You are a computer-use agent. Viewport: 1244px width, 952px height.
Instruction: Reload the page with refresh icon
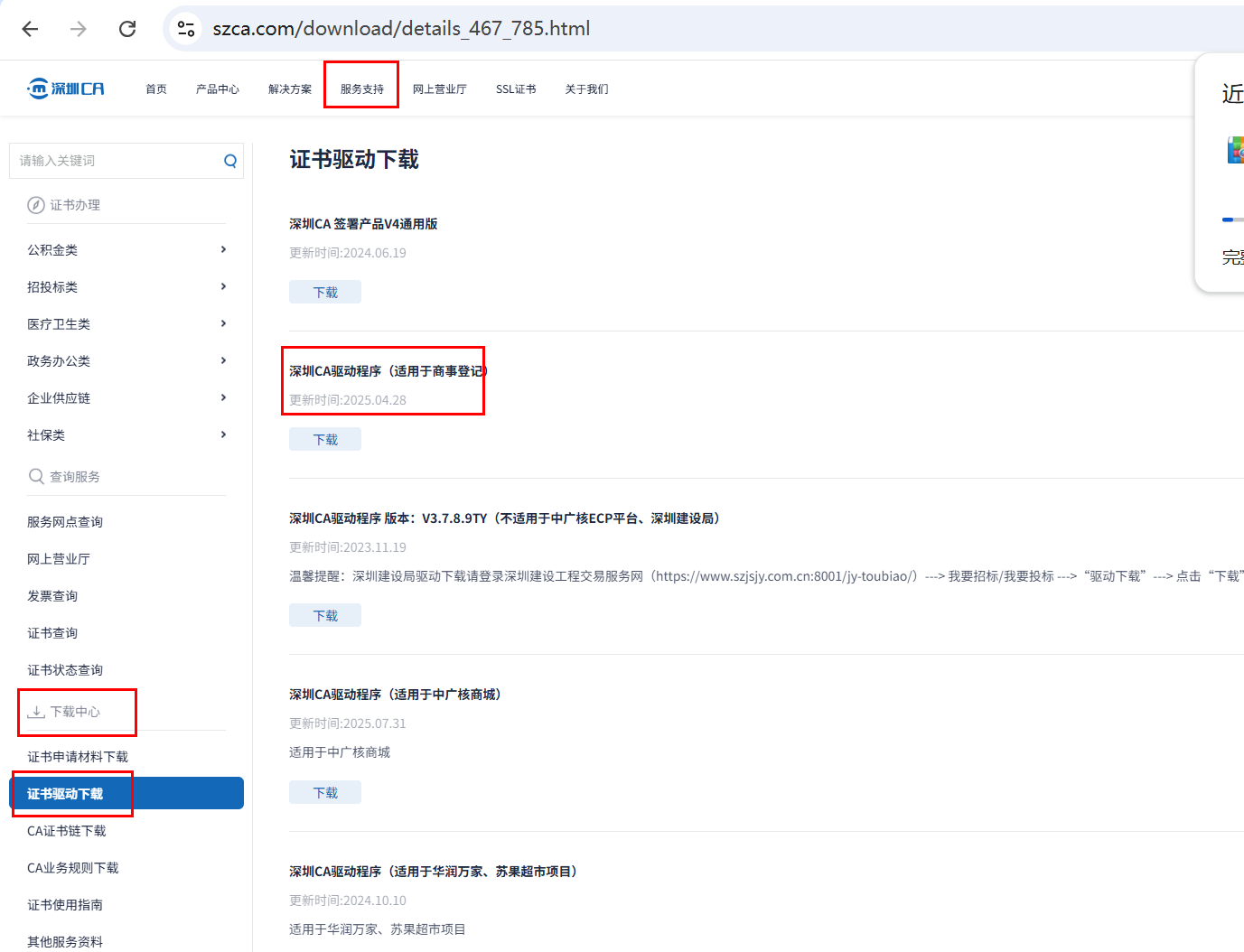(x=127, y=29)
